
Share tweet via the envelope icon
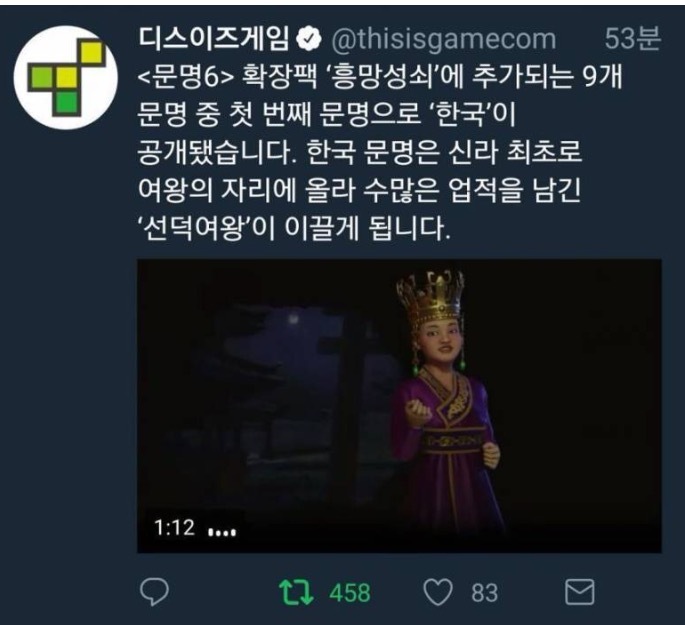579,592
